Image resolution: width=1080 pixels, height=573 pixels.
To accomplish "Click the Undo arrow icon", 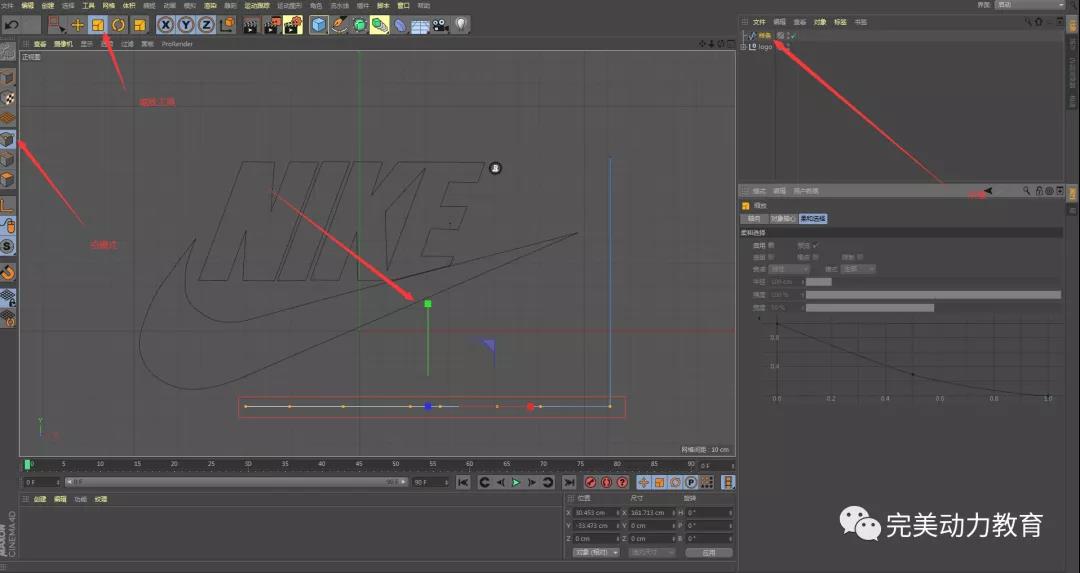I will (x=12, y=24).
